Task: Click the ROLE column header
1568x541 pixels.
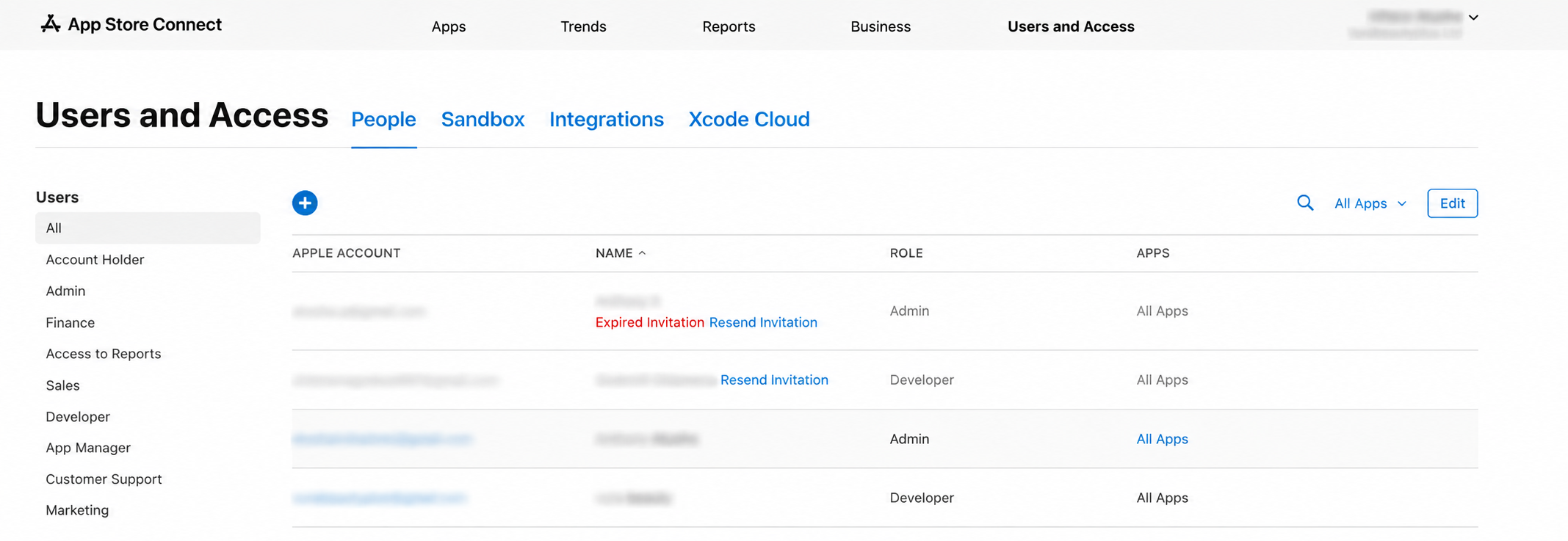Action: click(x=906, y=253)
